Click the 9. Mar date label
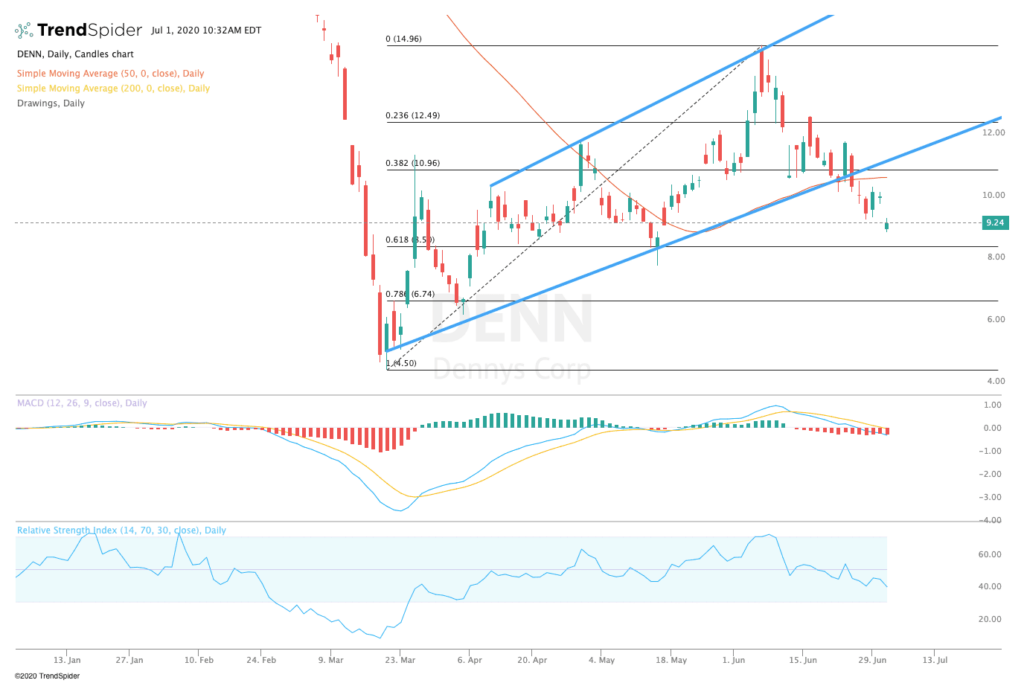The width and height of the screenshot is (1024, 683). [x=330, y=660]
